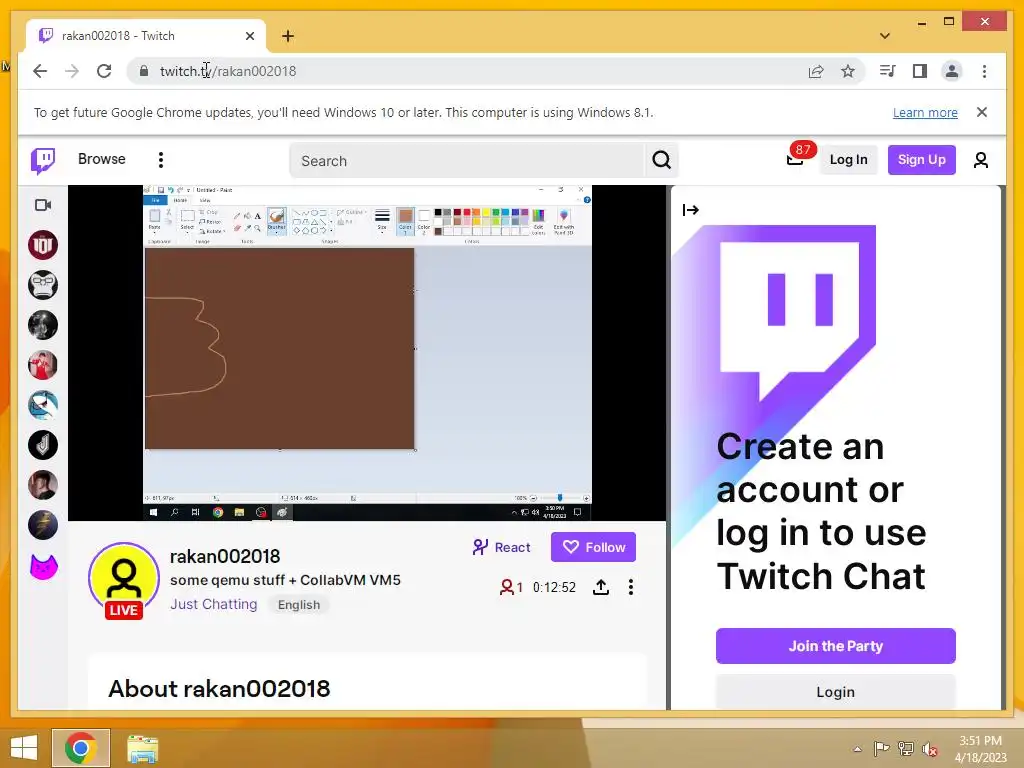
Task: Bookmark this page with the star icon
Action: [848, 71]
